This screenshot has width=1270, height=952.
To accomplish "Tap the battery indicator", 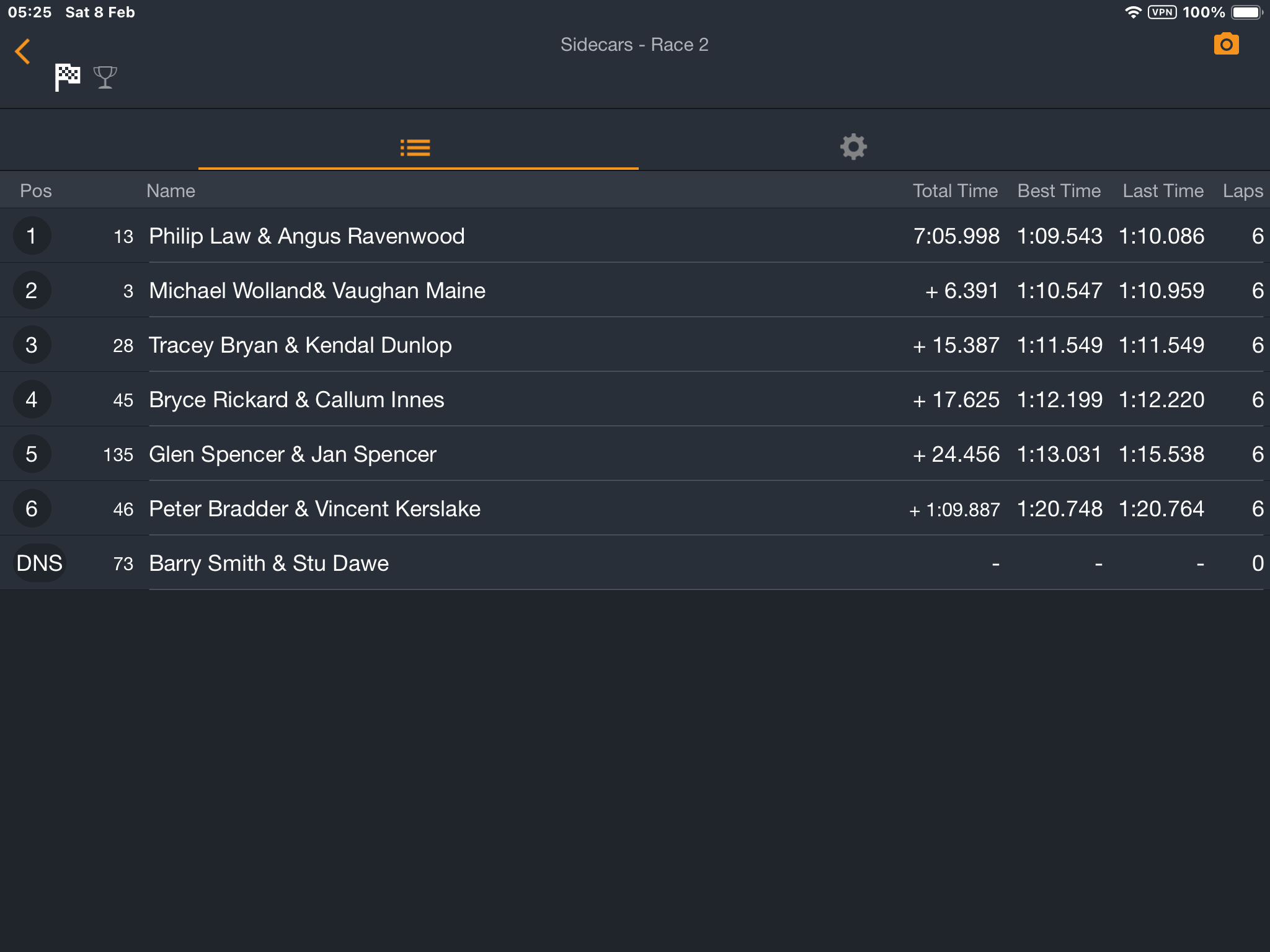I will (x=1247, y=12).
